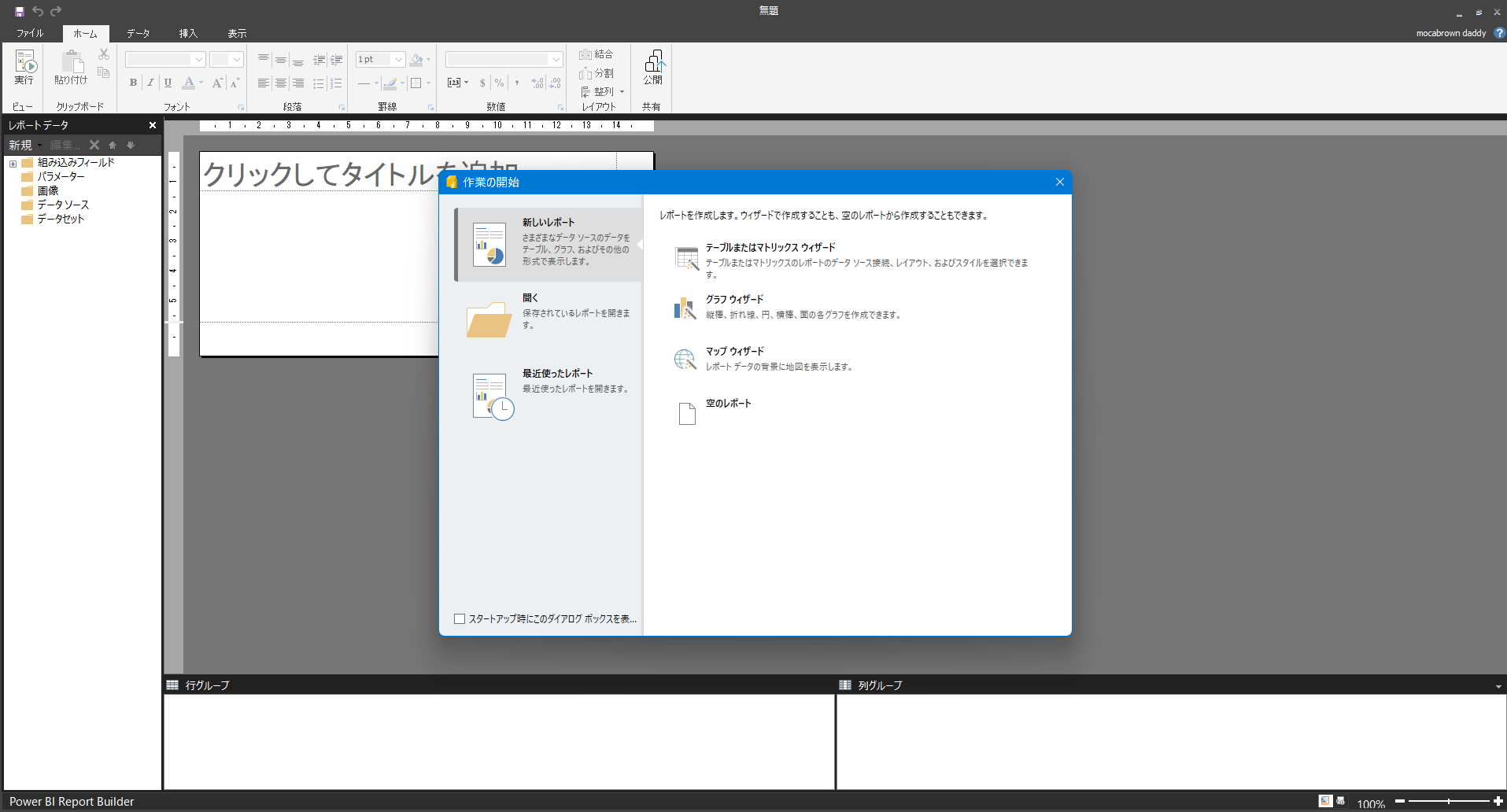Click the increase decimal places icon
This screenshot has width=1507, height=812.
(x=537, y=83)
